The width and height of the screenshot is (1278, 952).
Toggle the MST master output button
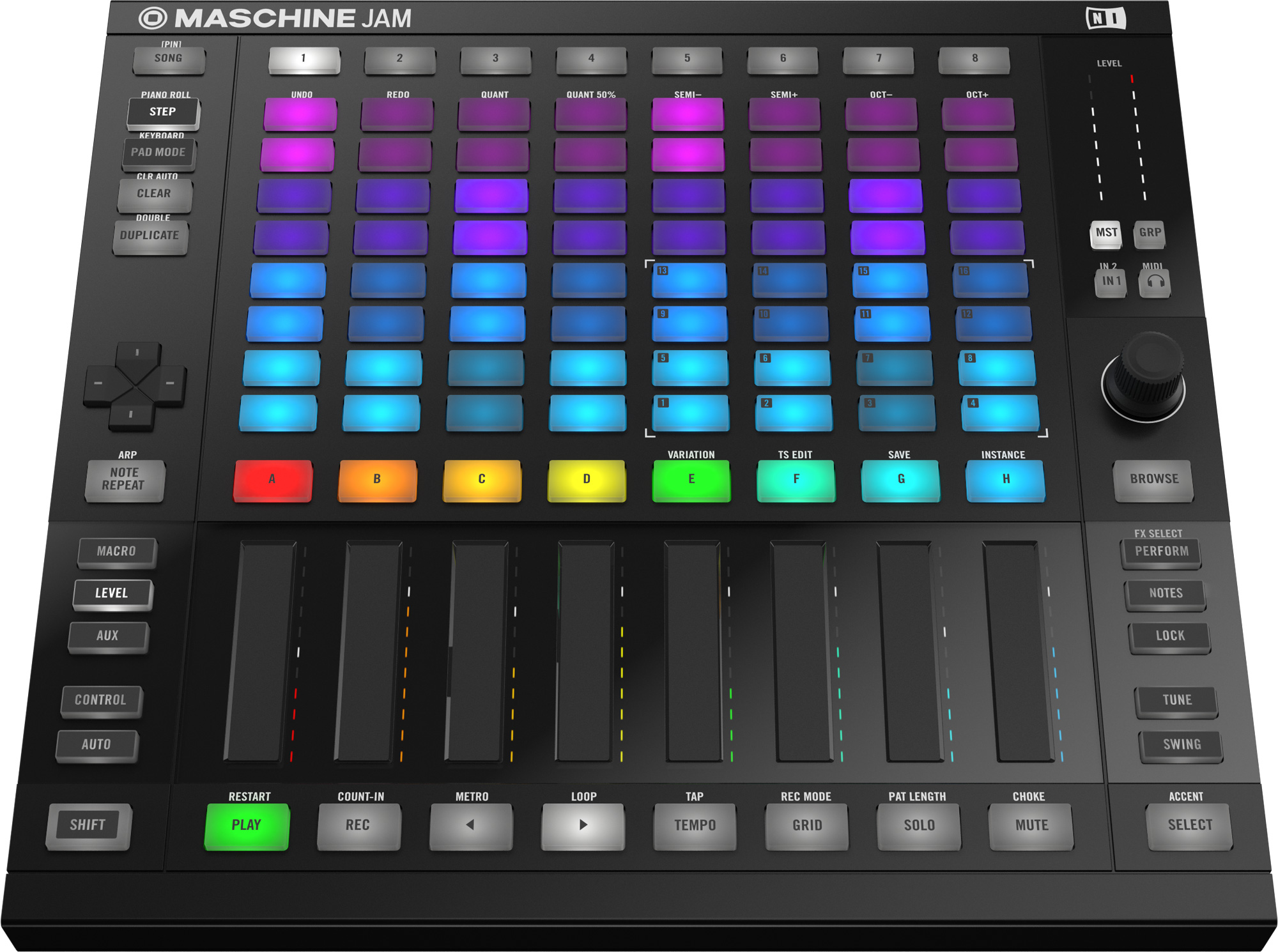pos(1105,234)
